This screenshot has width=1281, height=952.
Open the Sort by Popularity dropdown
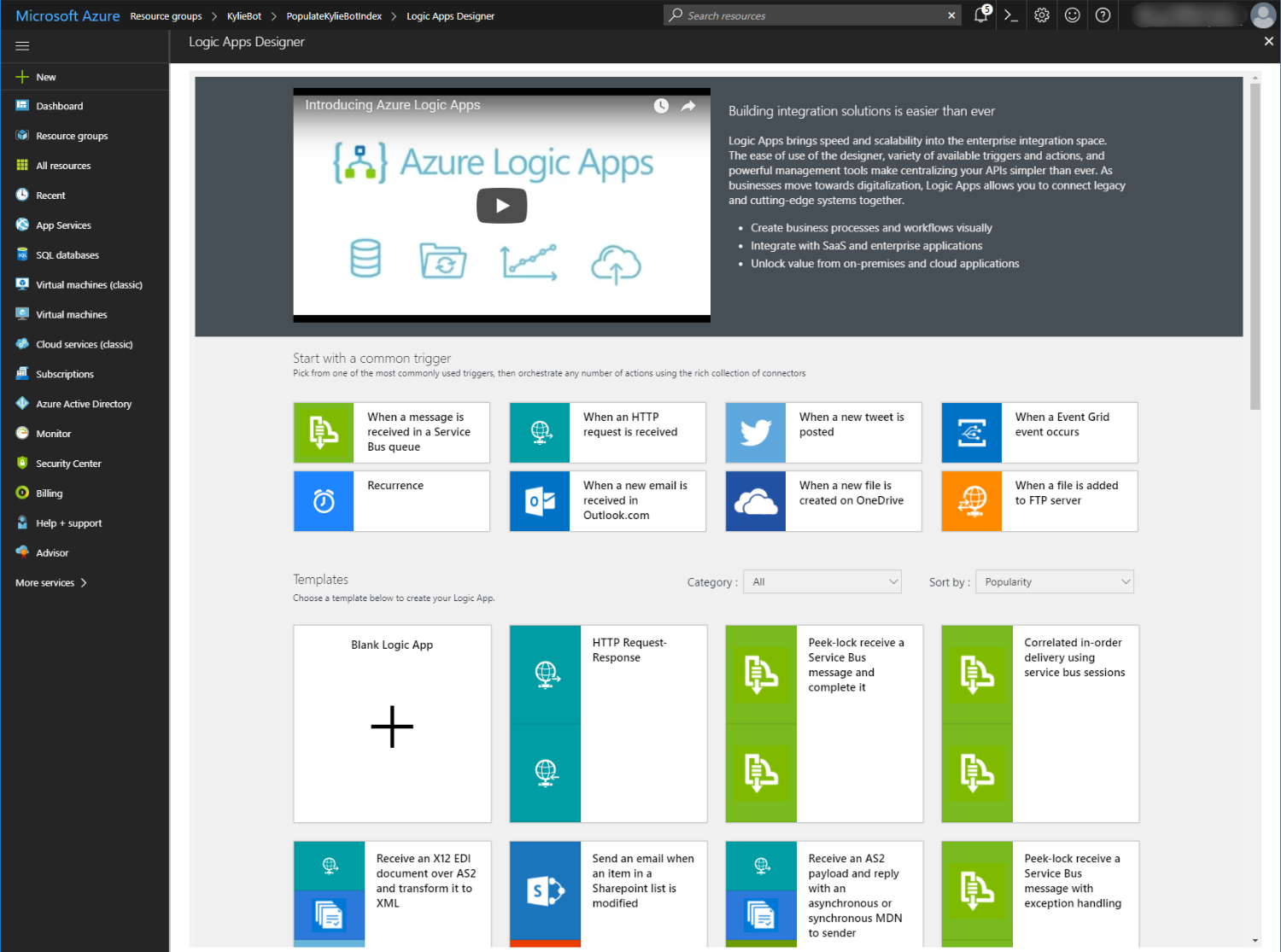(x=1055, y=581)
